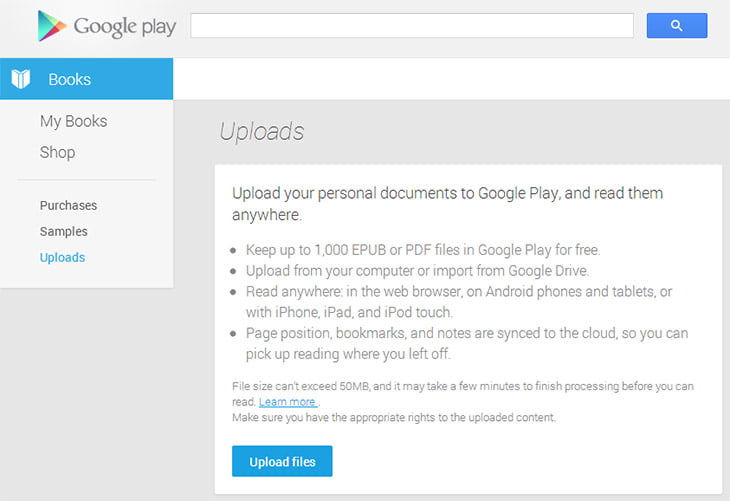Click the 'Upload your personal documents' headline

pos(447,204)
